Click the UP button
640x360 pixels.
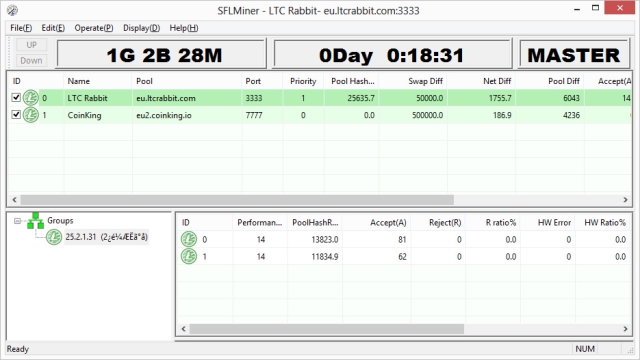[x=31, y=45]
